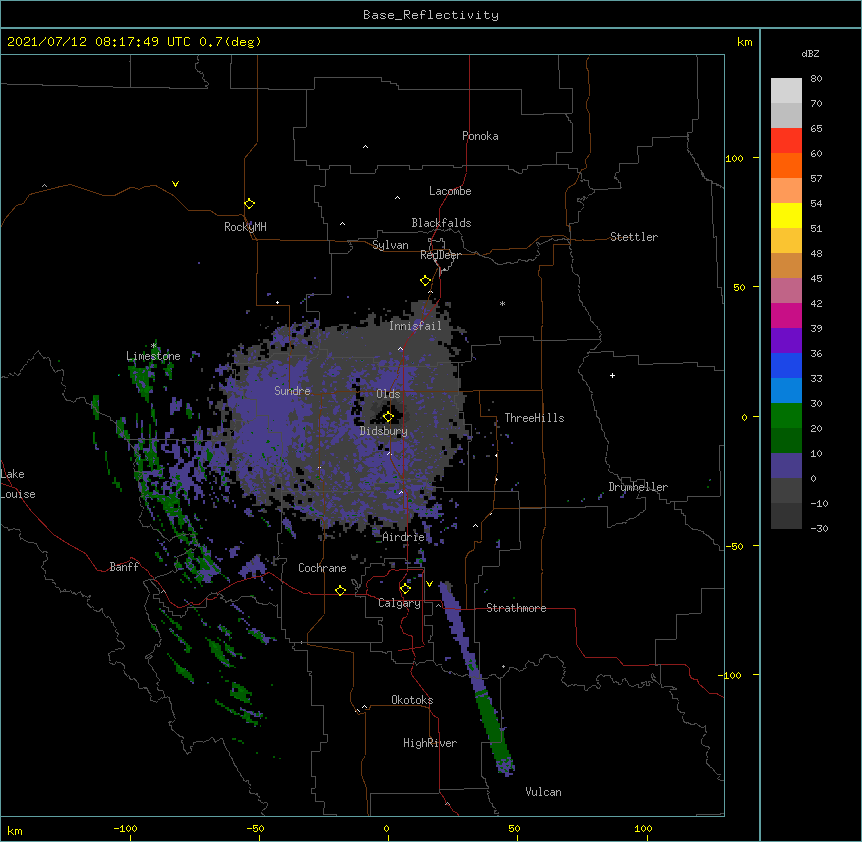
Task: Click the yellow diamond marker near RockyMH
Action: click(250, 204)
